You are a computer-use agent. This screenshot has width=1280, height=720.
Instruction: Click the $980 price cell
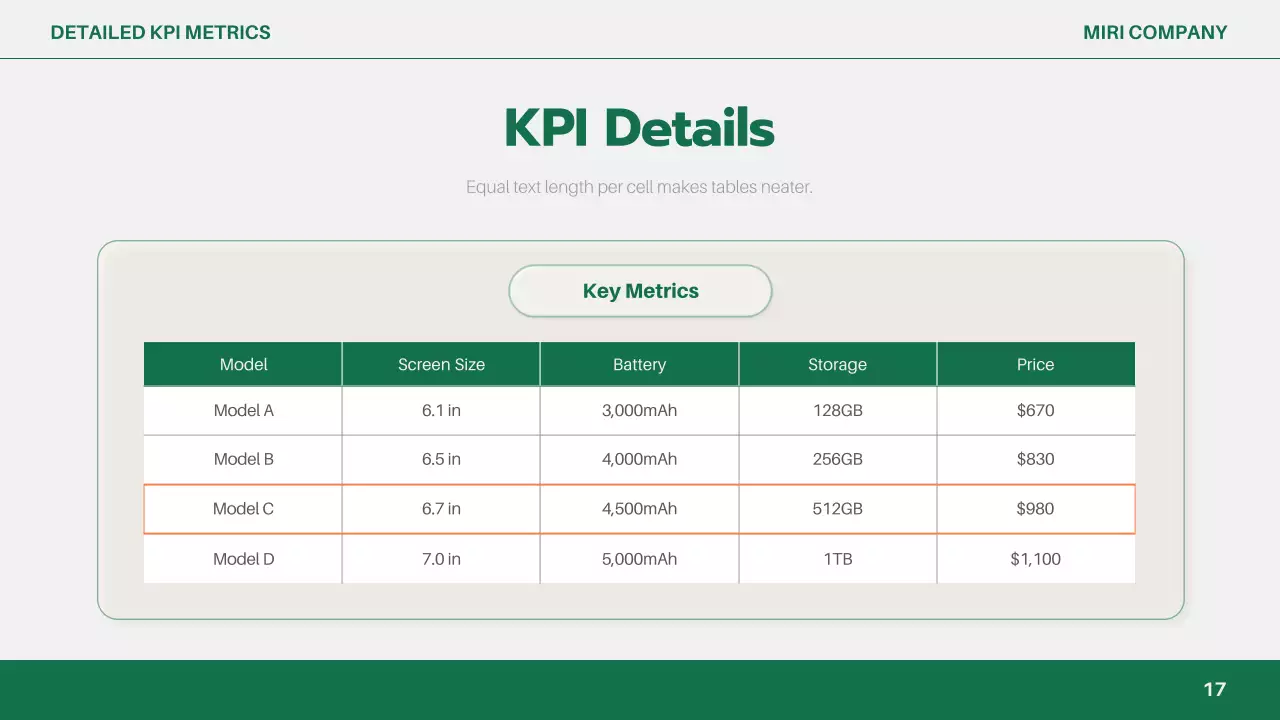(1035, 509)
